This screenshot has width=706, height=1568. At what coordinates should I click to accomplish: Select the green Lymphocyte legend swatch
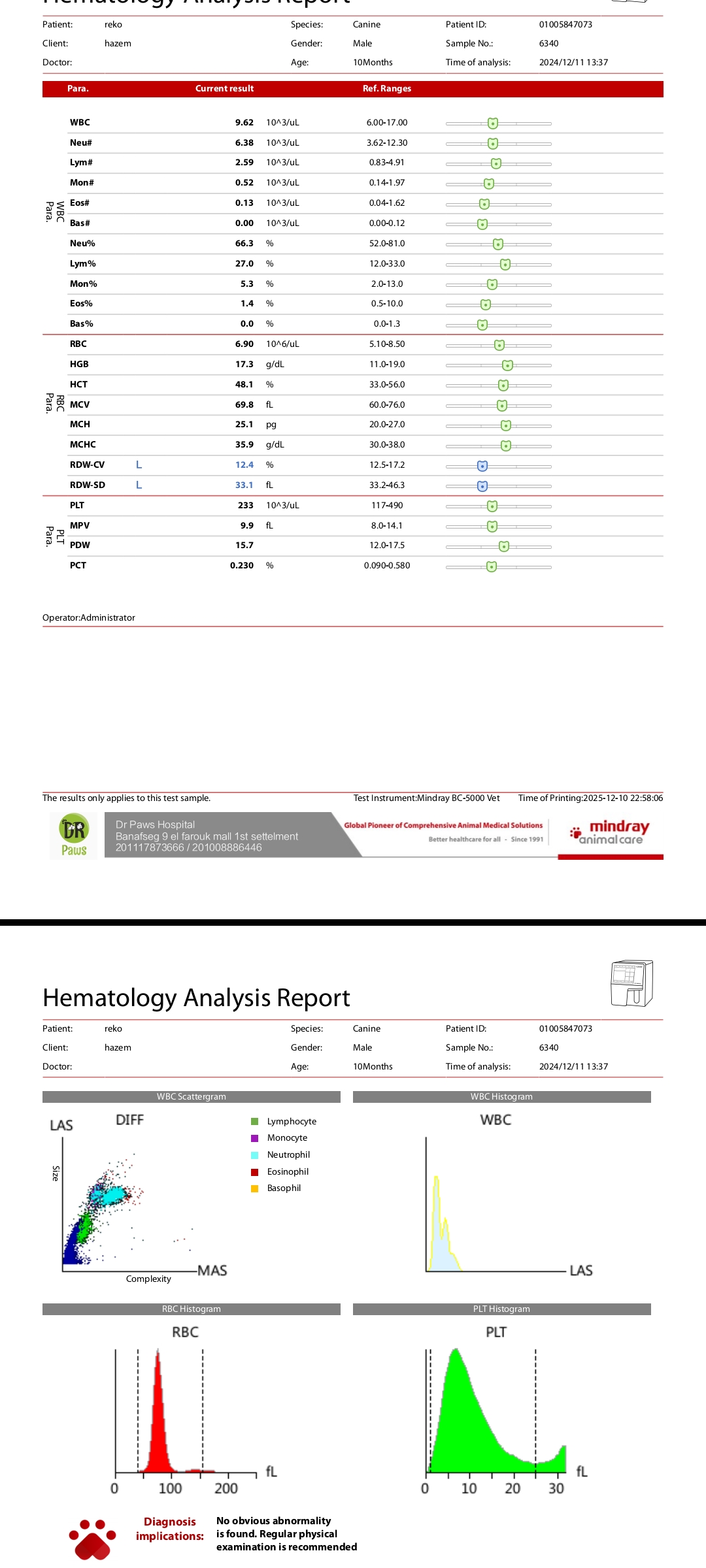(x=255, y=1121)
